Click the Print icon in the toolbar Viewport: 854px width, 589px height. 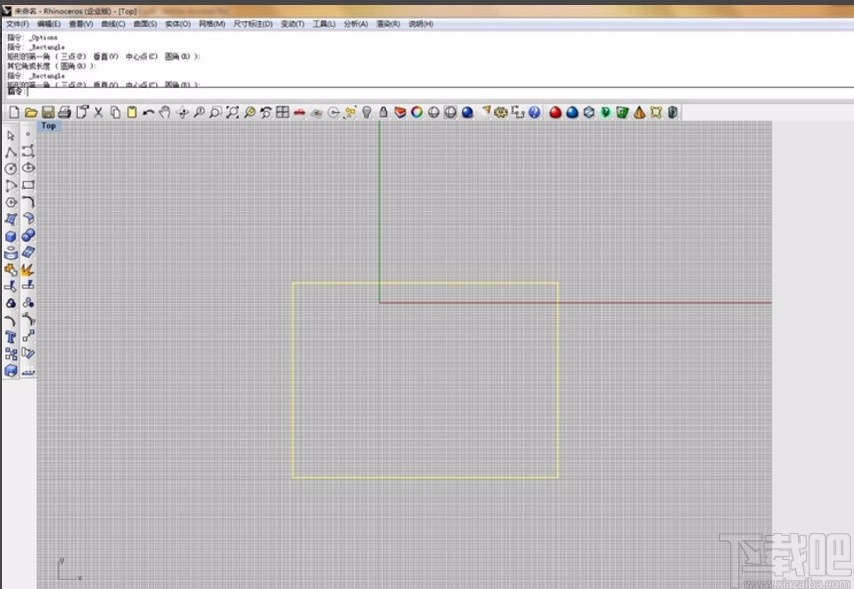click(x=64, y=112)
